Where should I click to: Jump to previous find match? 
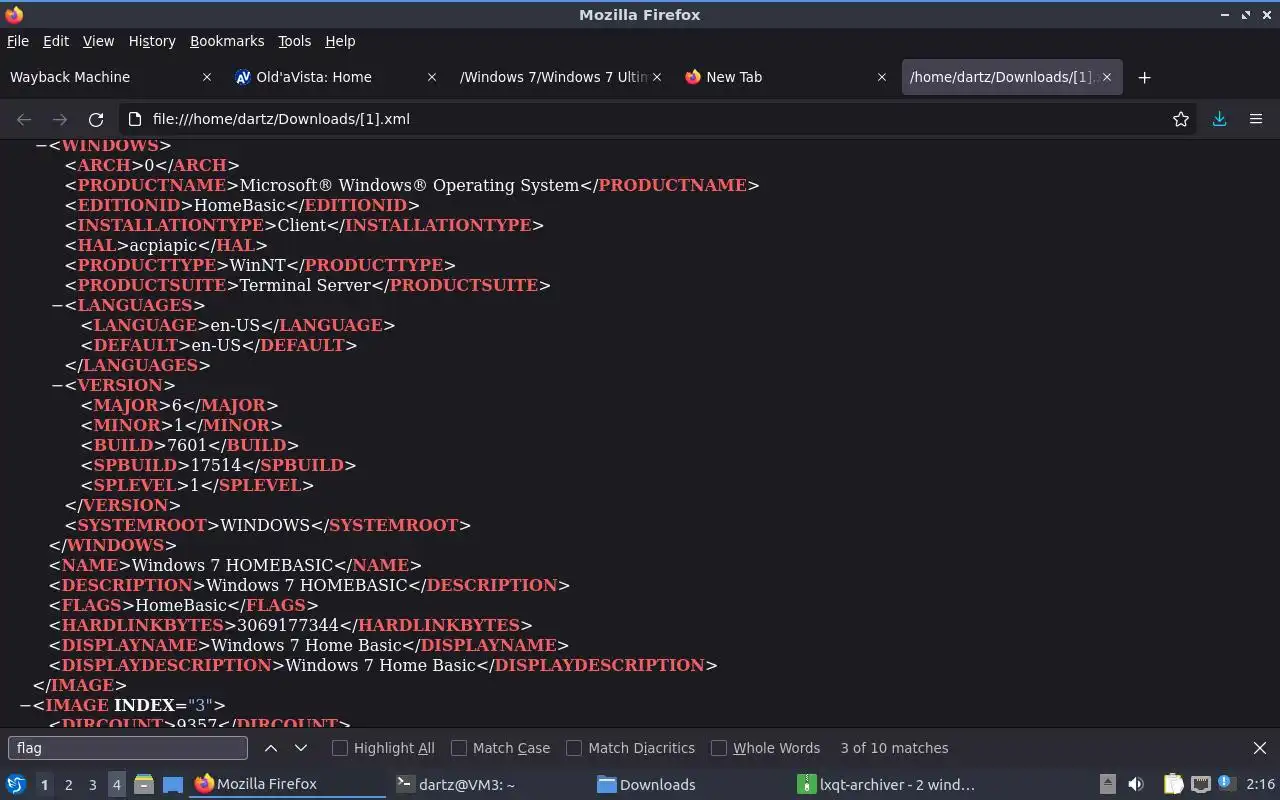point(271,748)
